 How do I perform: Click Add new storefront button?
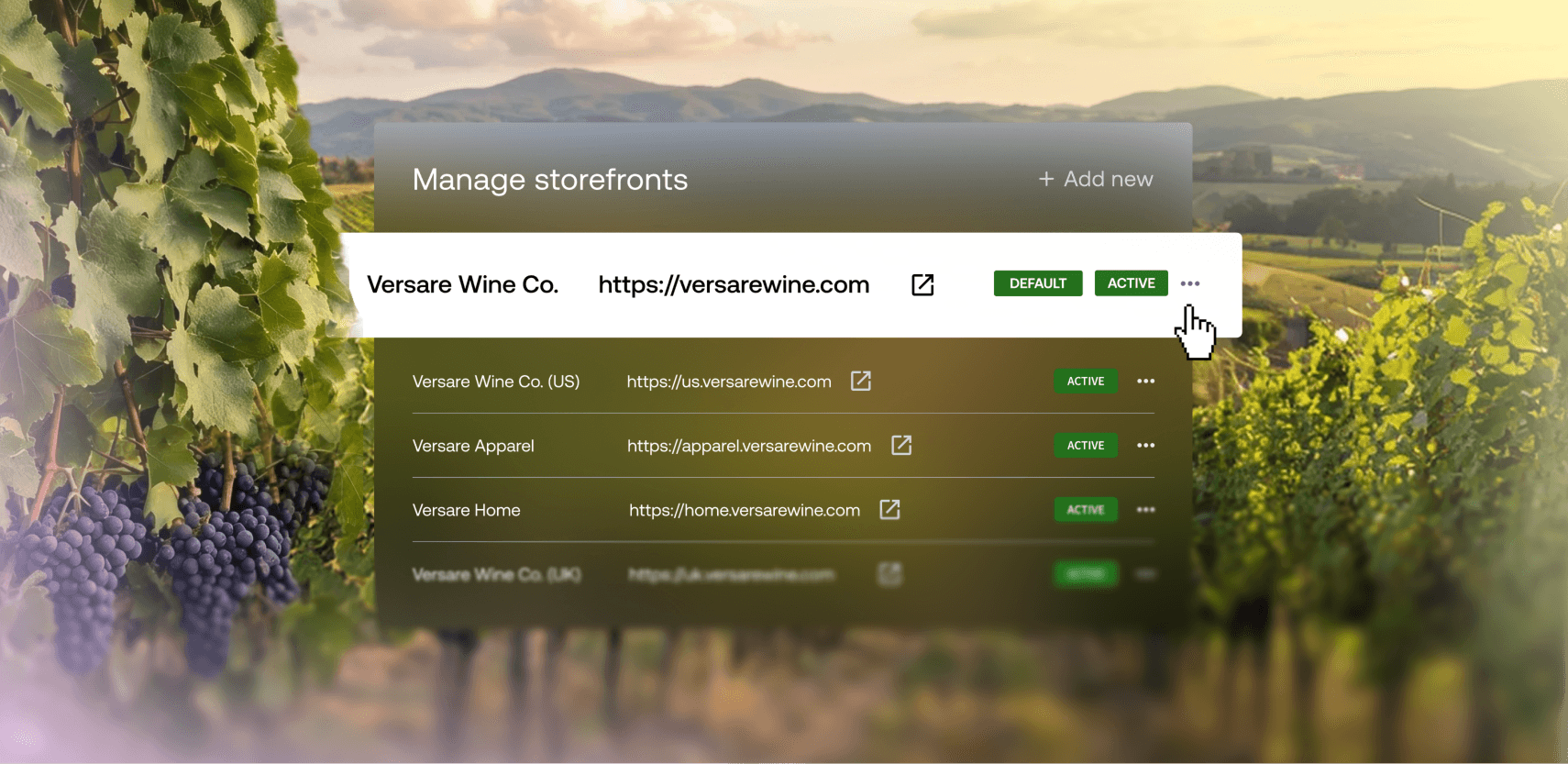pos(1096,179)
